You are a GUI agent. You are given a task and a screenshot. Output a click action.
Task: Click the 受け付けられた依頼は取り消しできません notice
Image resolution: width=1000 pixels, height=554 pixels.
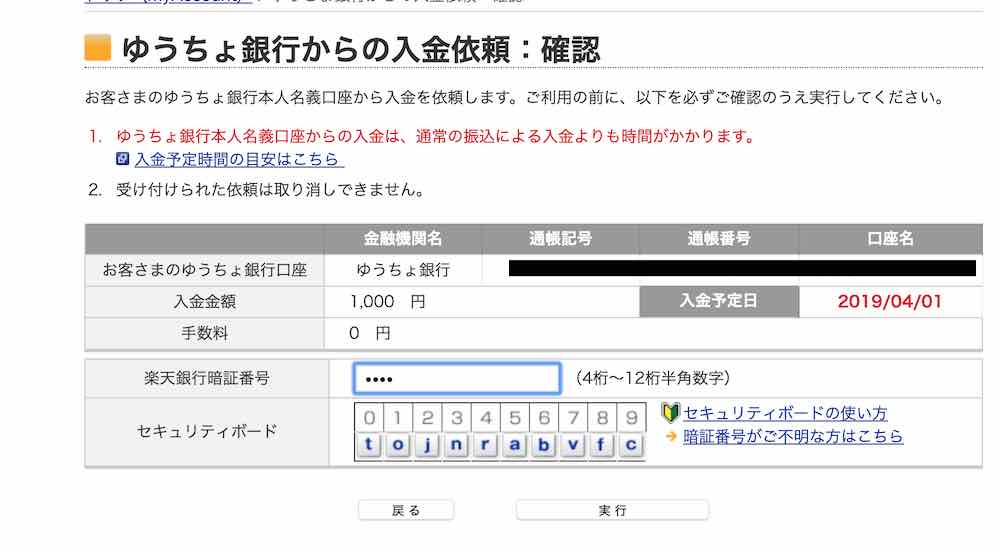click(x=270, y=190)
